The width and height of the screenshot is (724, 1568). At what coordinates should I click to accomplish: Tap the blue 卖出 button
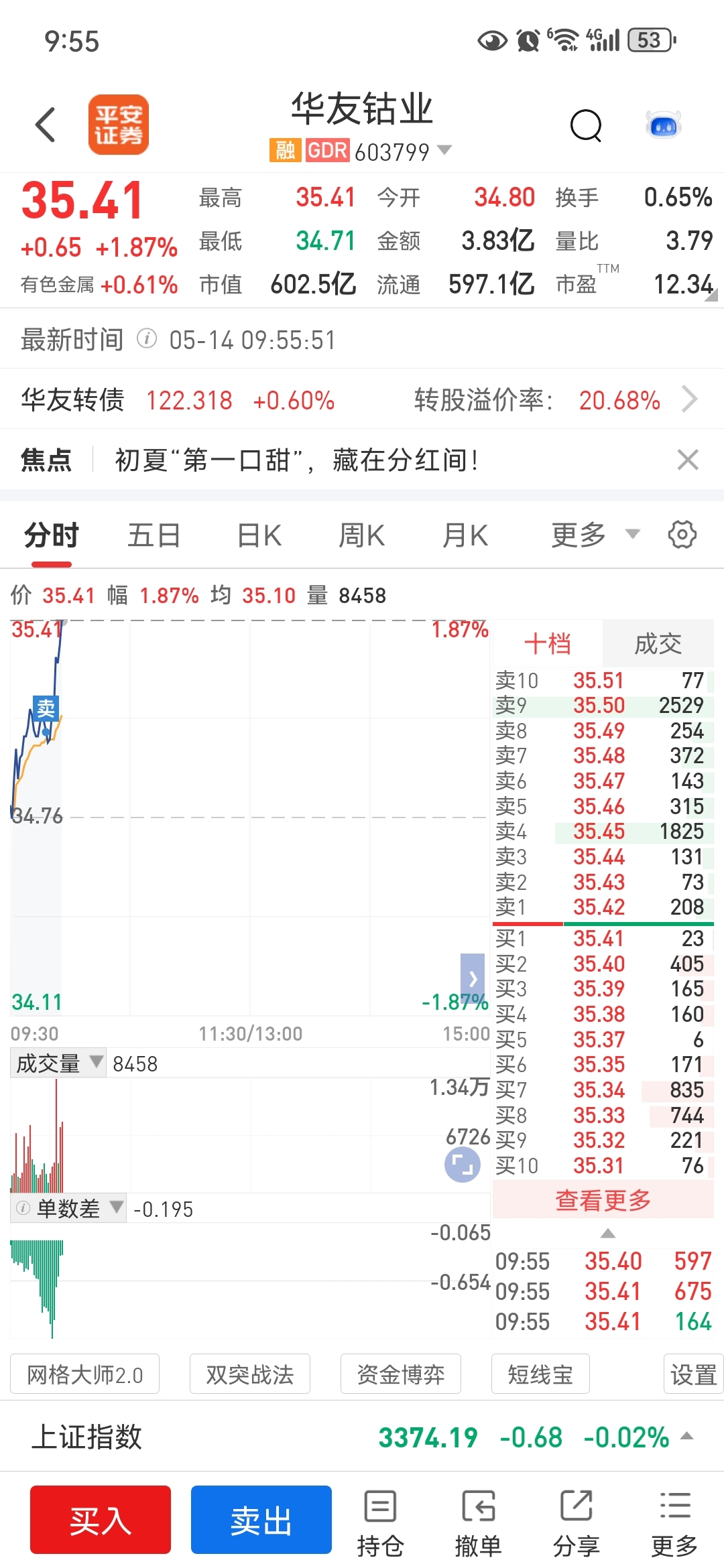[x=261, y=1520]
